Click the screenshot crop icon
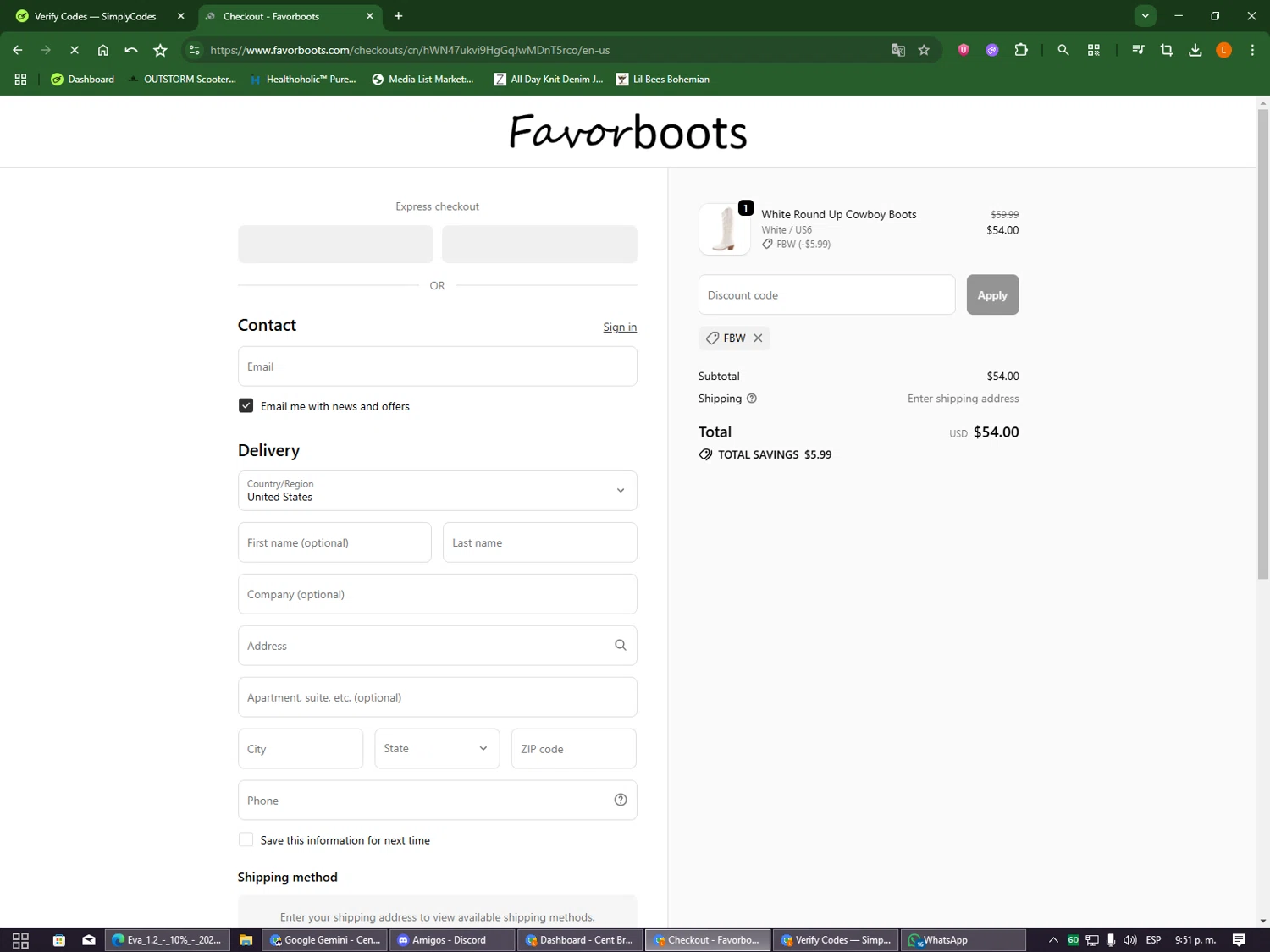The width and height of the screenshot is (1270, 952). click(x=1167, y=50)
